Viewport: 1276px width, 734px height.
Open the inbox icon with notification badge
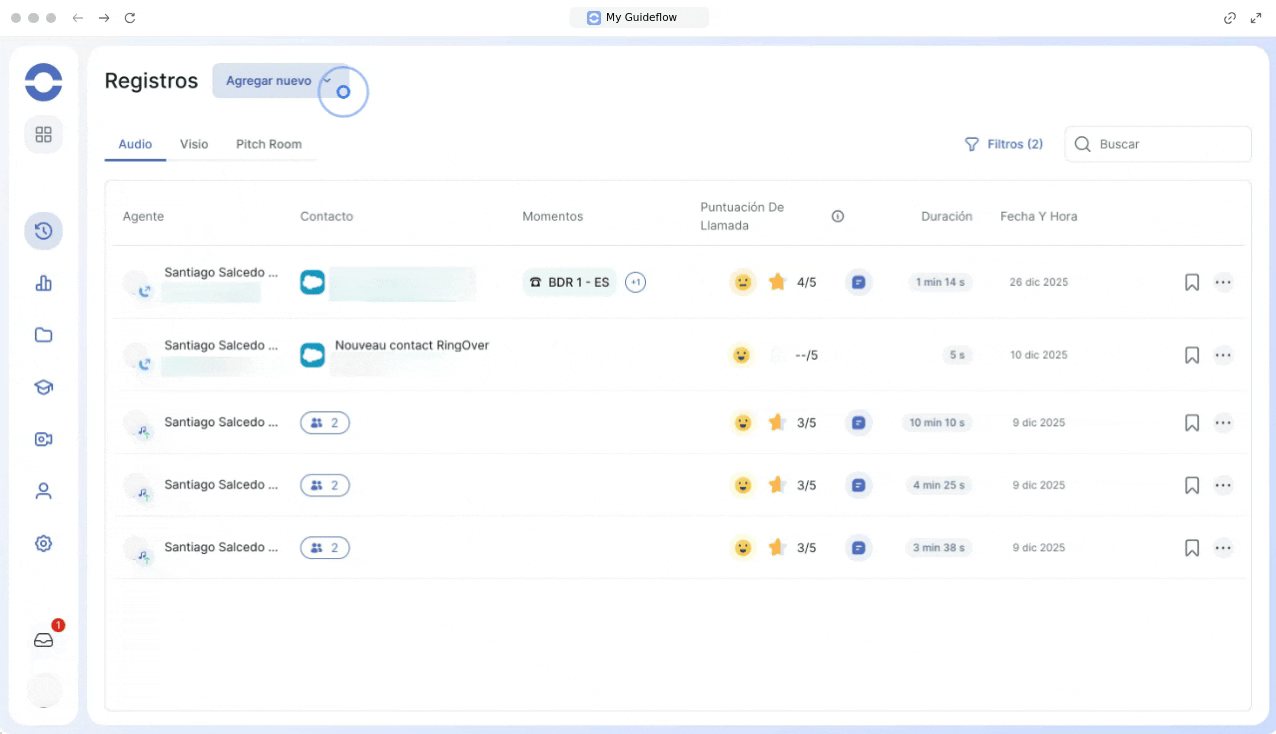pos(43,640)
